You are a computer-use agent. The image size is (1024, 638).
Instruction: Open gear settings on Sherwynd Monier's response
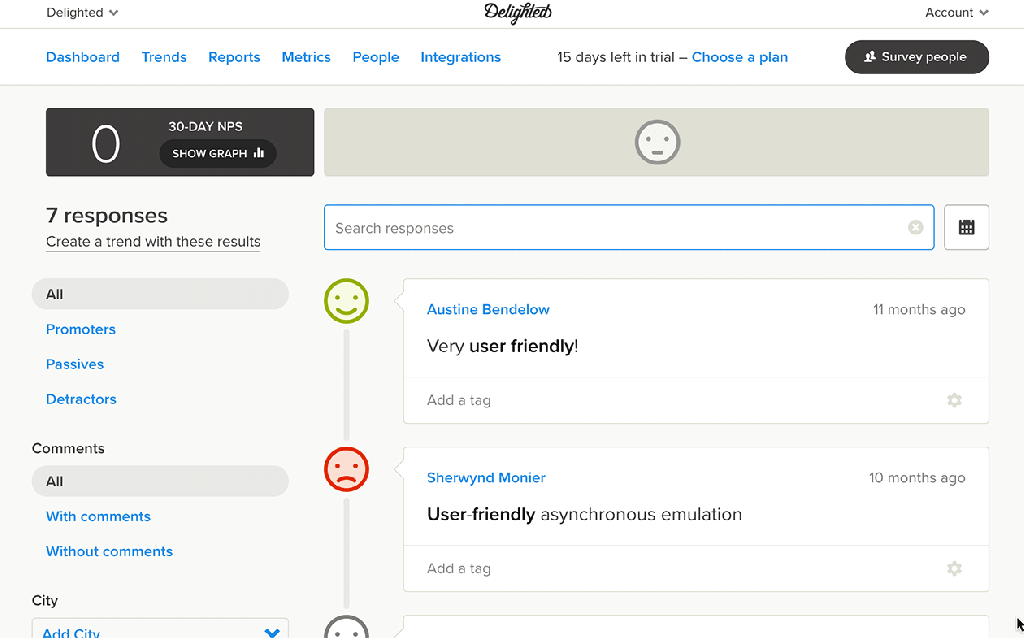point(954,569)
